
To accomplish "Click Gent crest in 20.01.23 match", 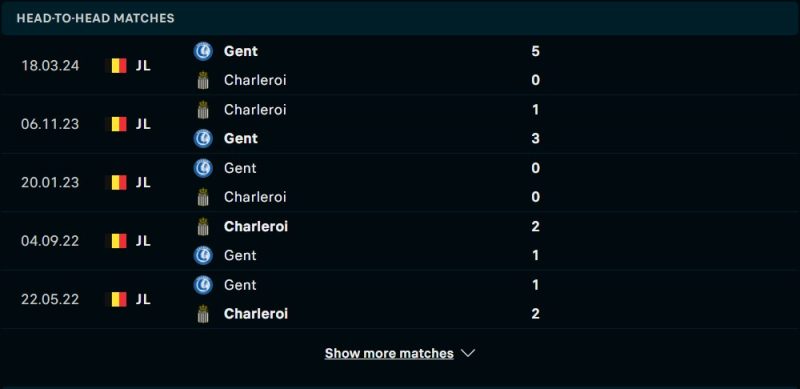I will click(203, 168).
